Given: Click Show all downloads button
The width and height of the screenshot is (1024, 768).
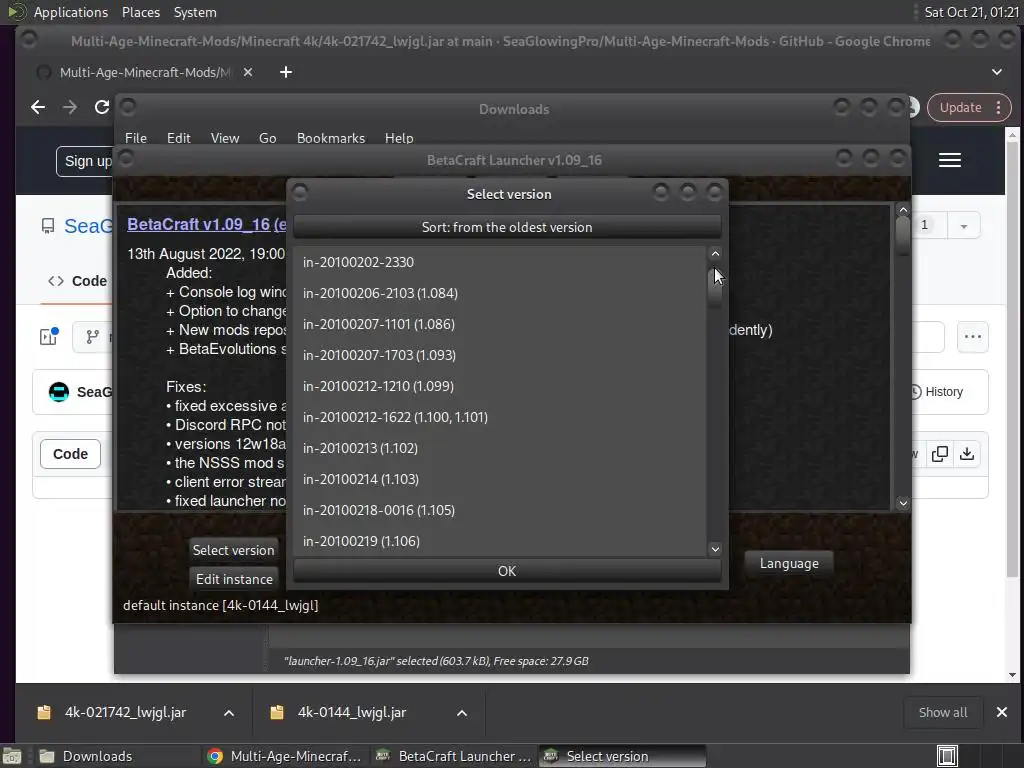Looking at the screenshot, I should pos(942,712).
